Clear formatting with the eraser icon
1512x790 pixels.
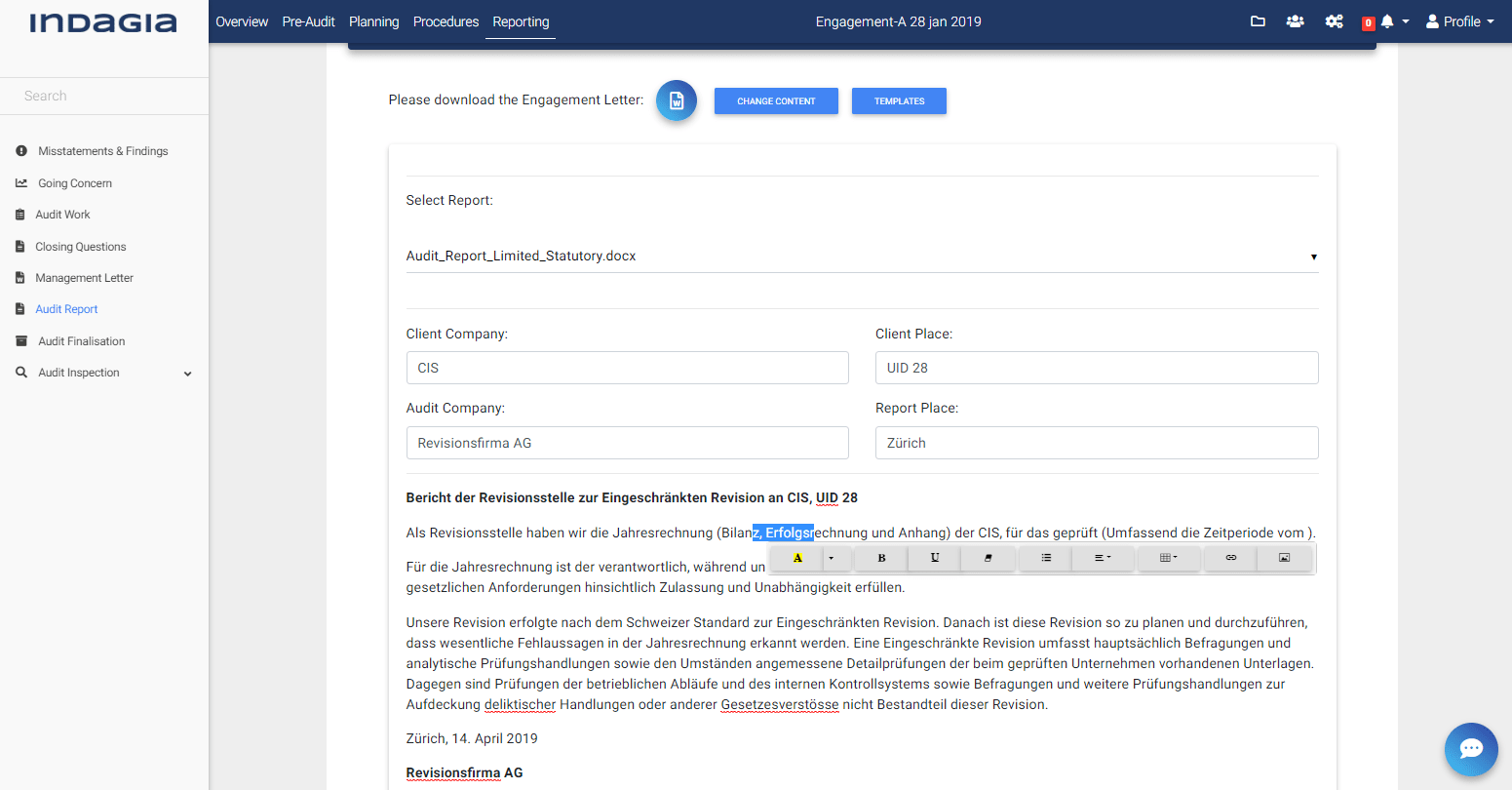click(x=988, y=558)
